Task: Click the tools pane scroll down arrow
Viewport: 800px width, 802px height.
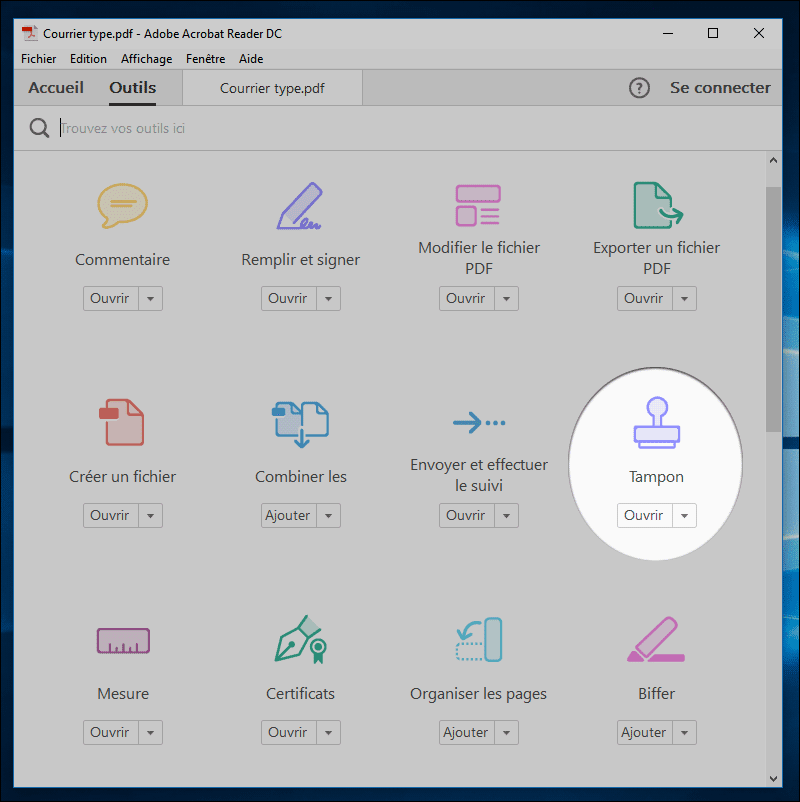Action: pos(773,779)
